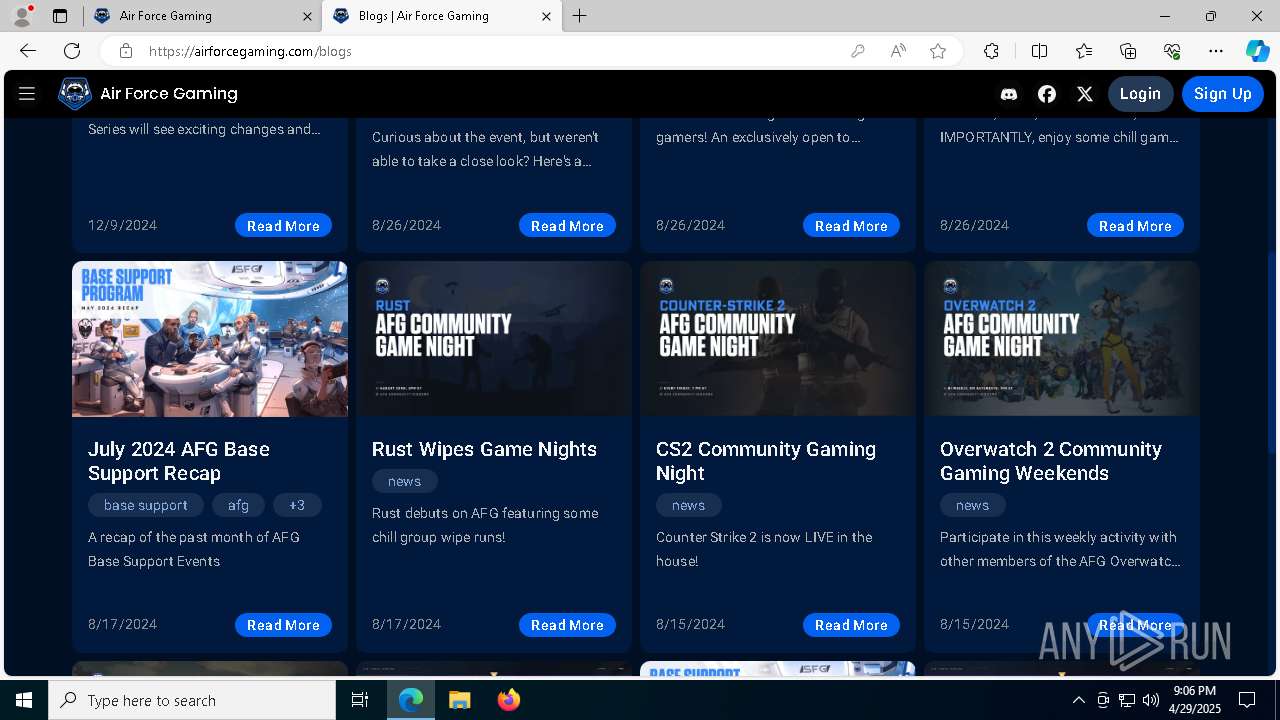Image resolution: width=1280 pixels, height=720 pixels.
Task: Click the 'Air Force Gaming' header text
Action: [x=169, y=94]
